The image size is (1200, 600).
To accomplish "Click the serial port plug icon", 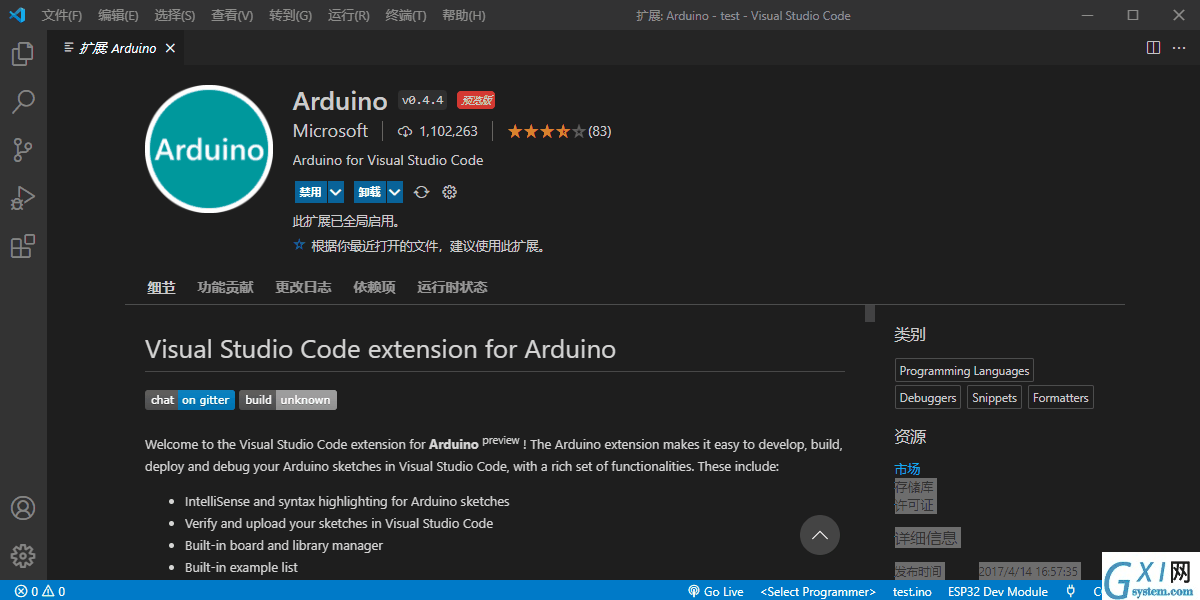I will click(x=1071, y=591).
